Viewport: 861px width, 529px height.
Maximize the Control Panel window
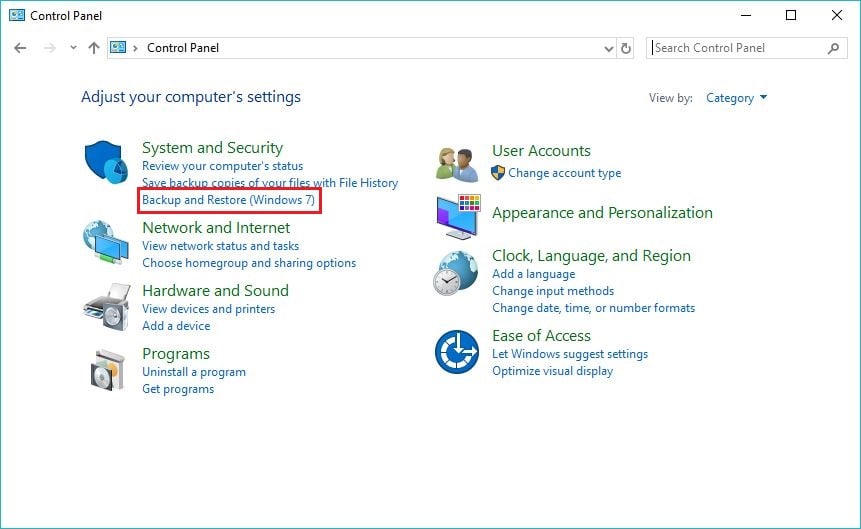coord(791,15)
